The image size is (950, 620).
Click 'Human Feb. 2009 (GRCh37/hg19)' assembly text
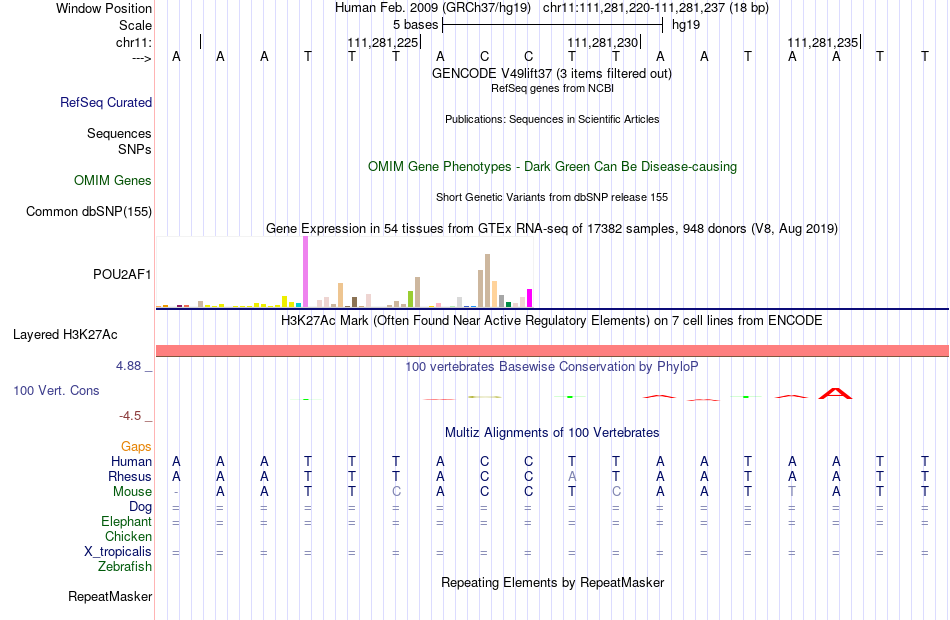tap(433, 8)
